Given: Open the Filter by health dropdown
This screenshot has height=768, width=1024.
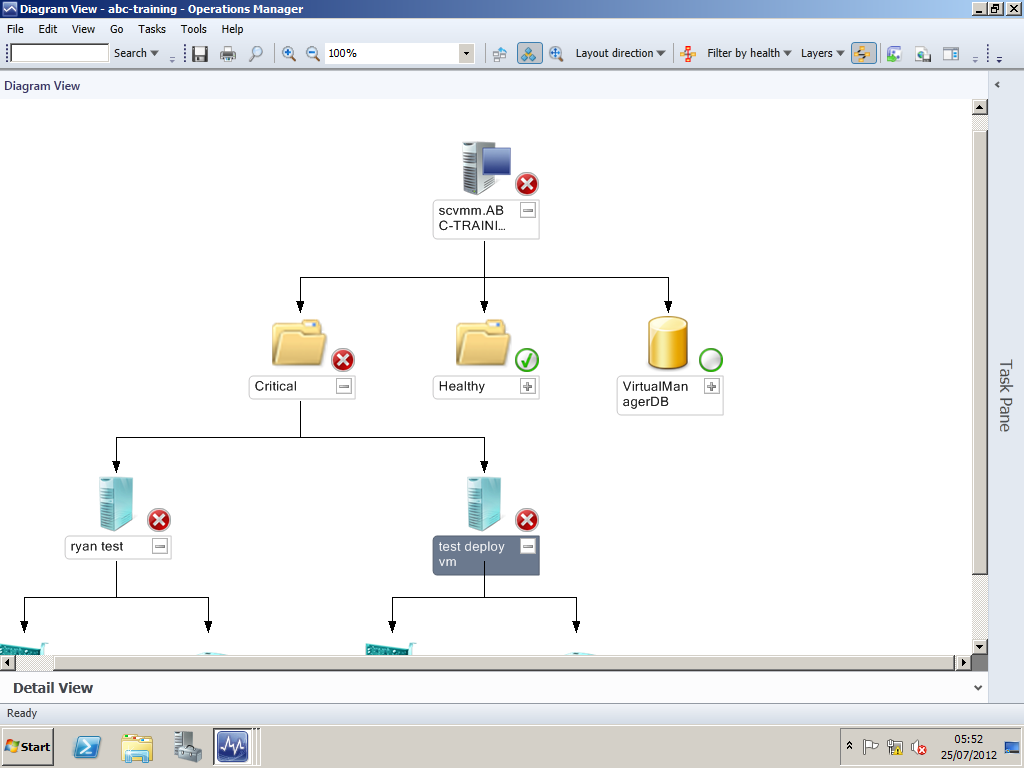Looking at the screenshot, I should [x=749, y=54].
